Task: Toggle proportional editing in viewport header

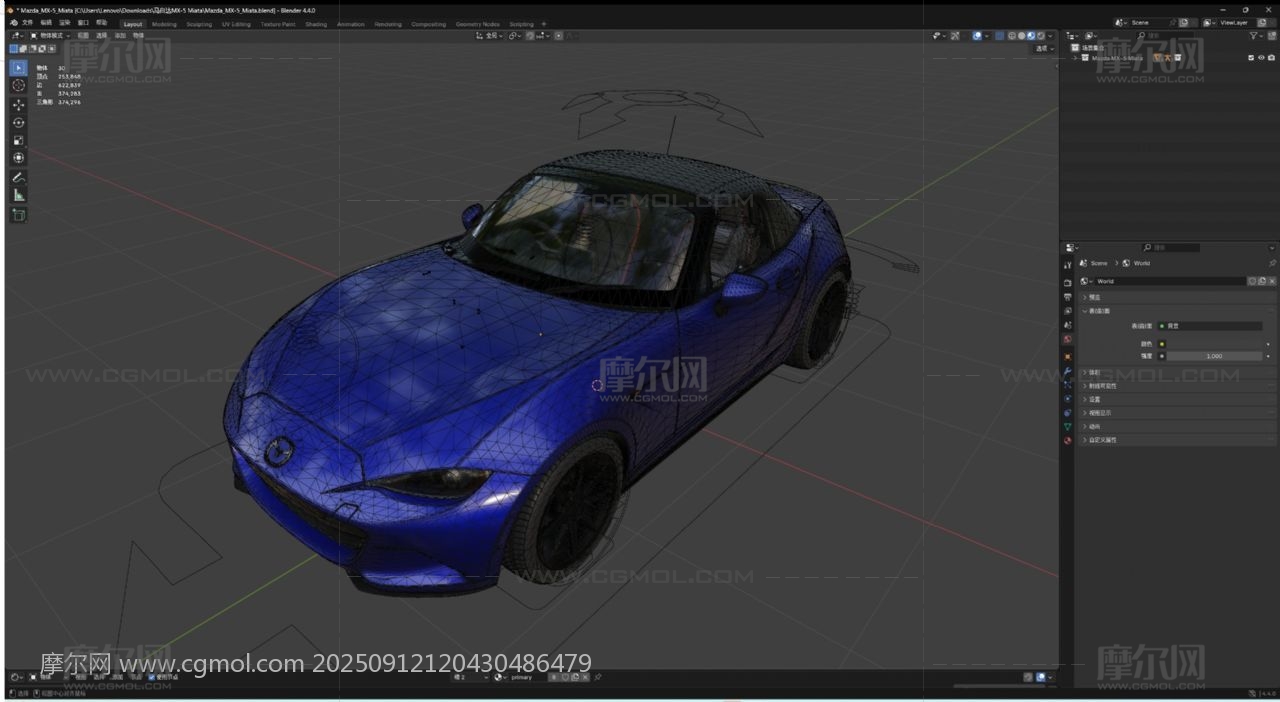Action: tap(559, 36)
